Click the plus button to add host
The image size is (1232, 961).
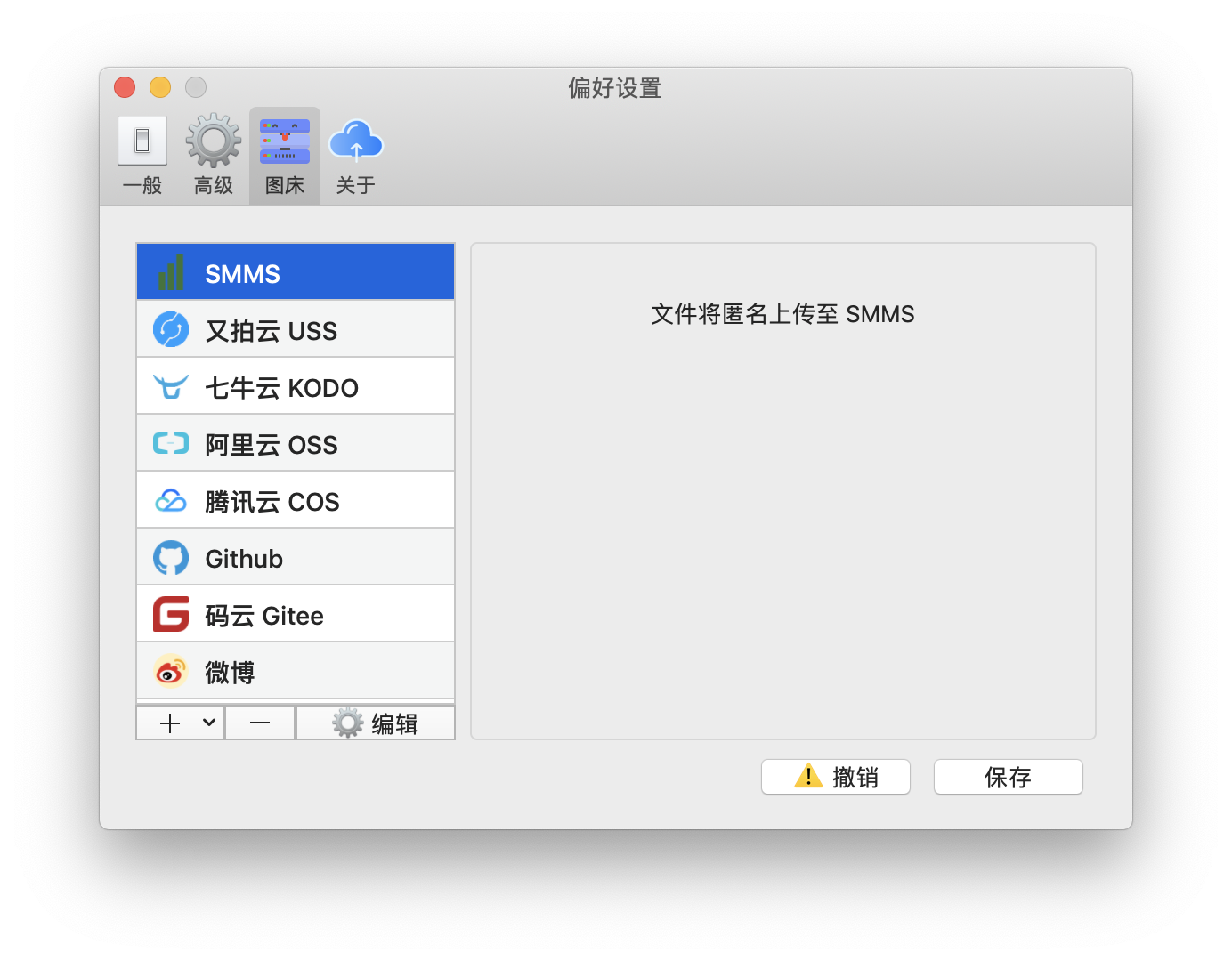click(170, 723)
